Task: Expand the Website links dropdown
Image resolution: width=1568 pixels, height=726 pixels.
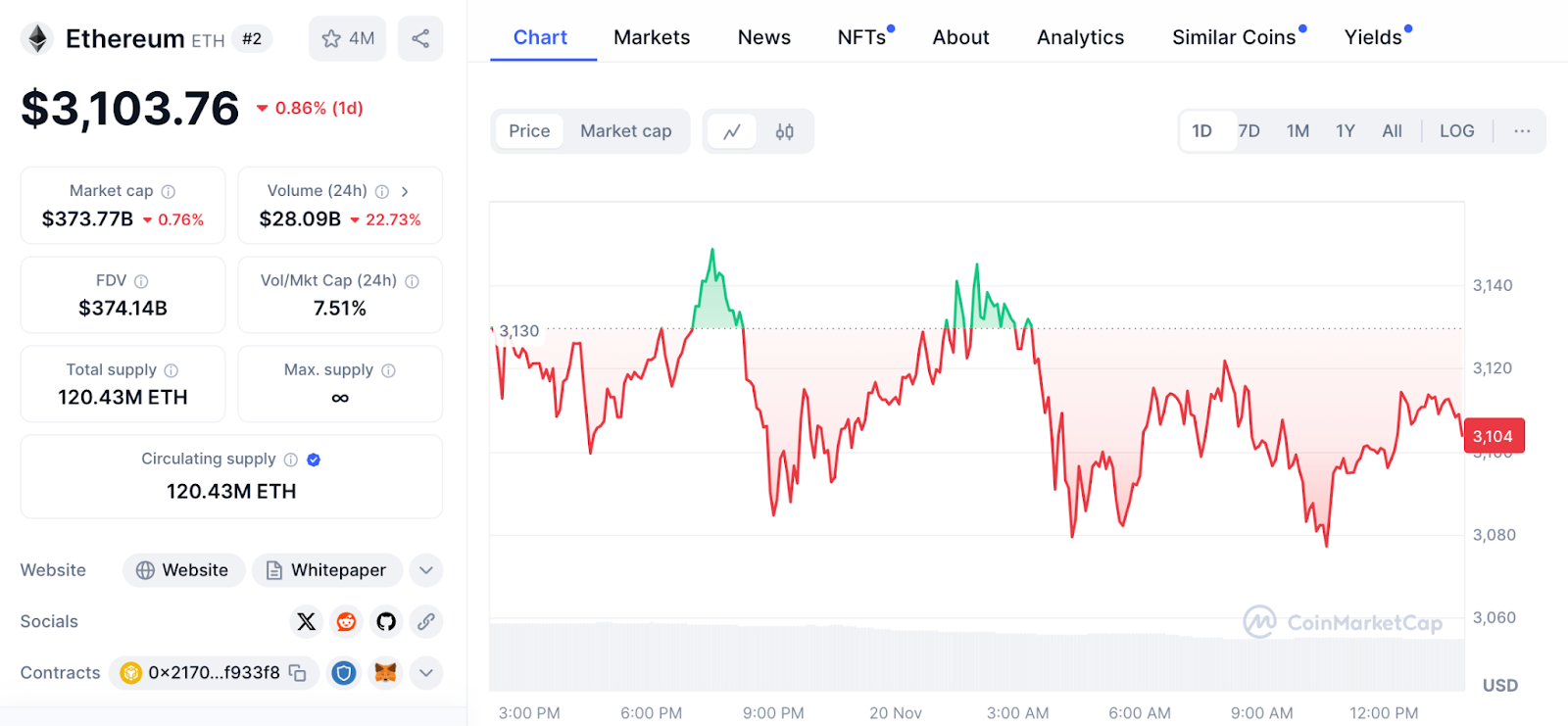Action: (x=426, y=570)
